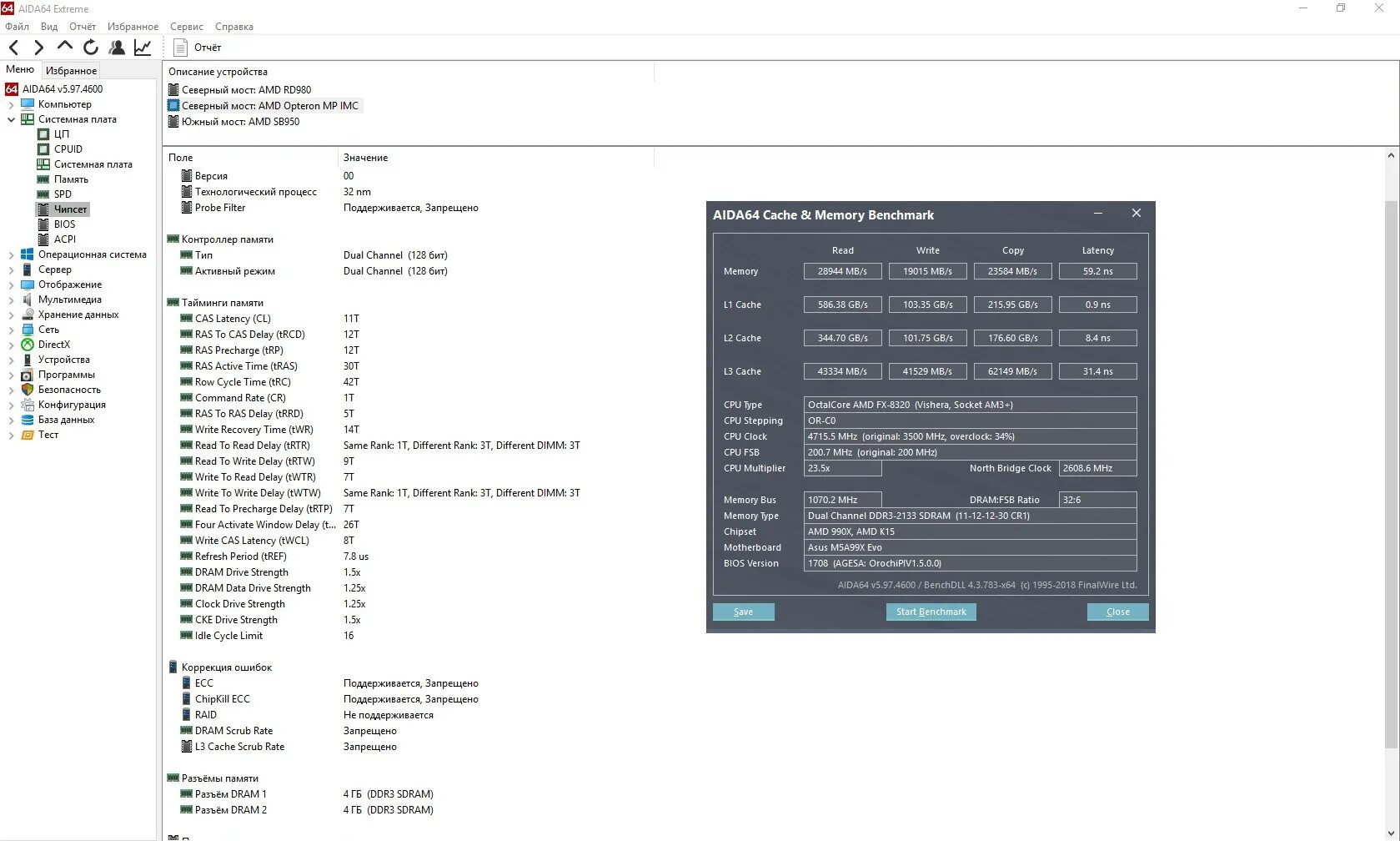
Task: Open the Сервис menu
Action: point(187,27)
